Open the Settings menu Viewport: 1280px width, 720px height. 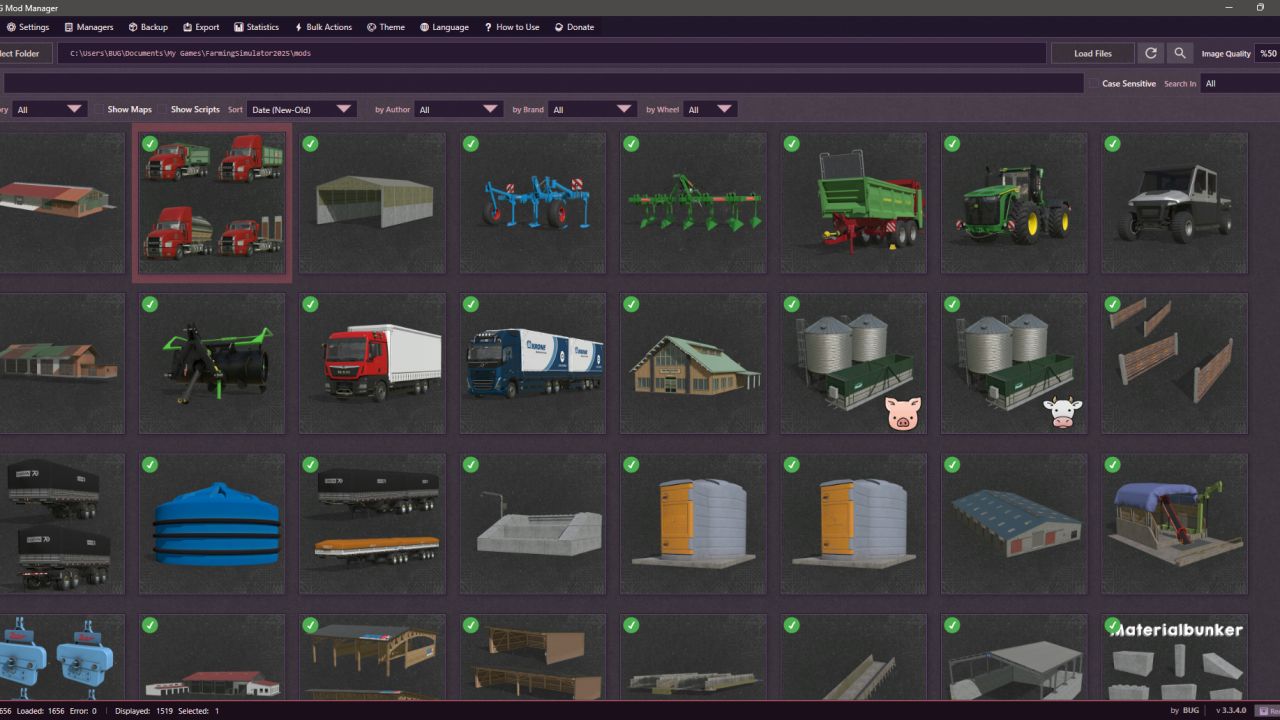[27, 27]
